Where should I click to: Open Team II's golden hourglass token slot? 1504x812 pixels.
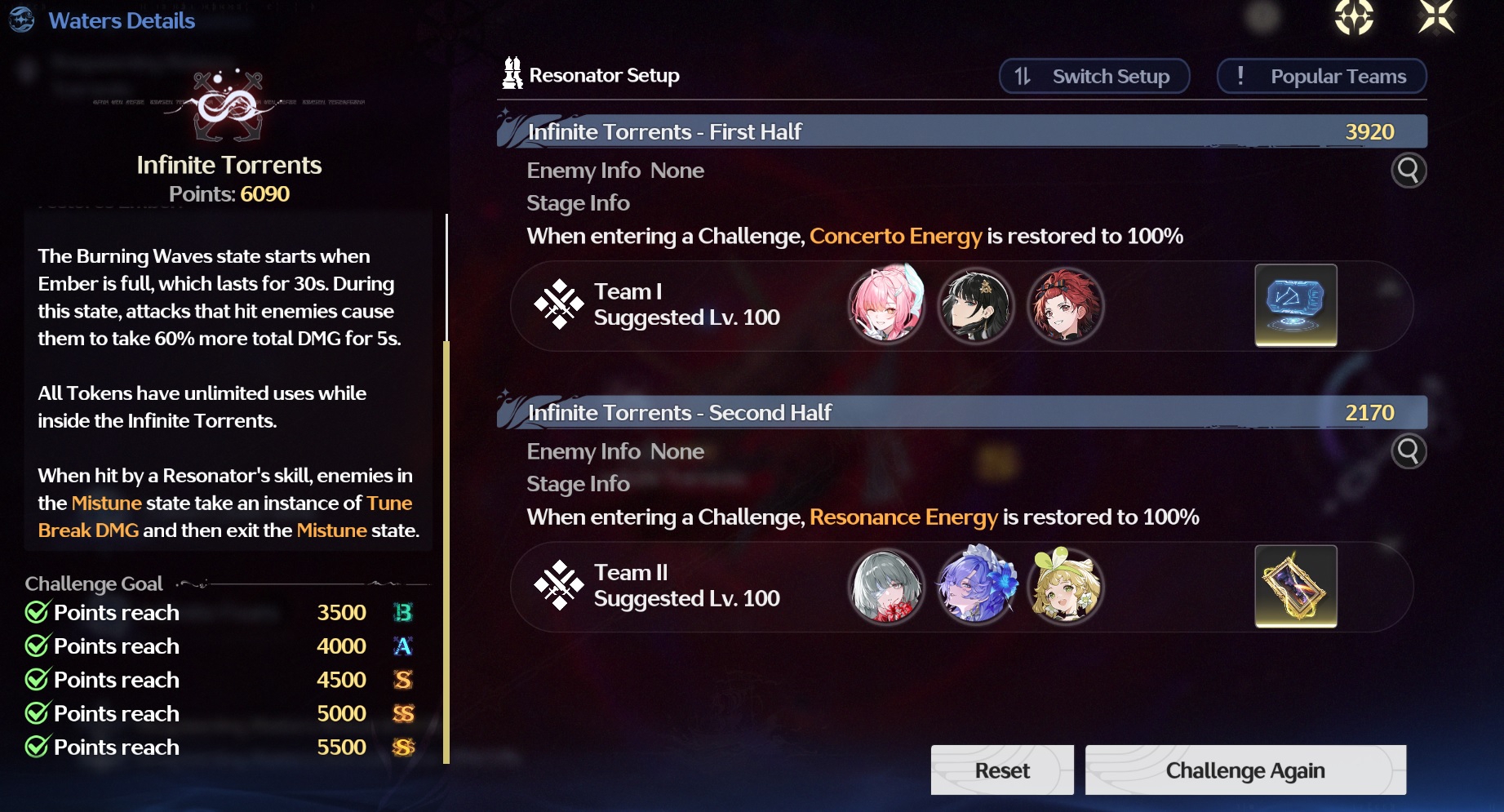[x=1296, y=586]
